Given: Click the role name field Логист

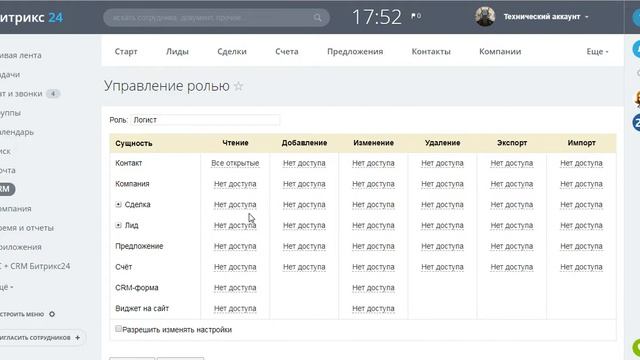Looking at the screenshot, I should point(205,120).
